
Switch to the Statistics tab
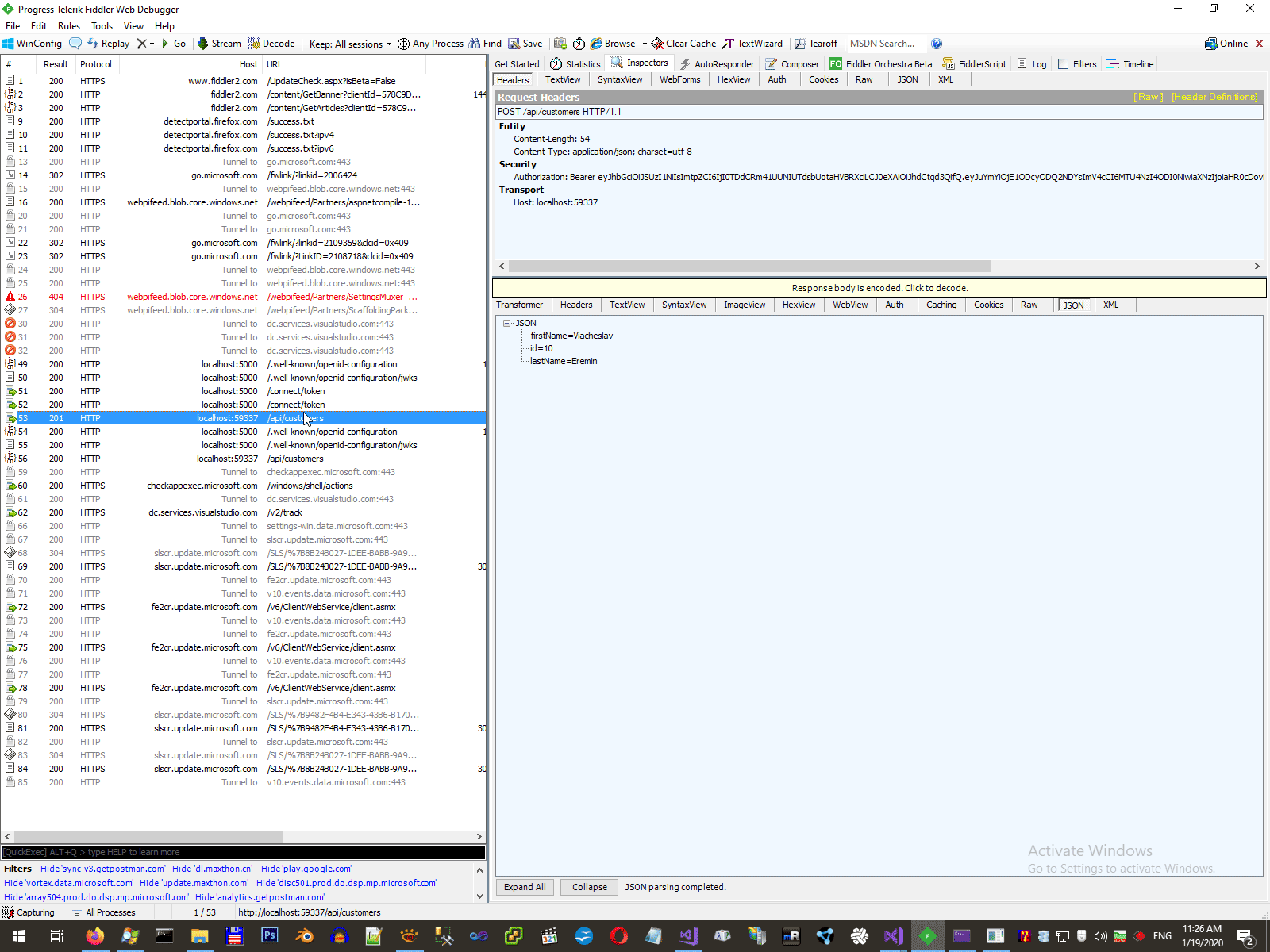(575, 64)
